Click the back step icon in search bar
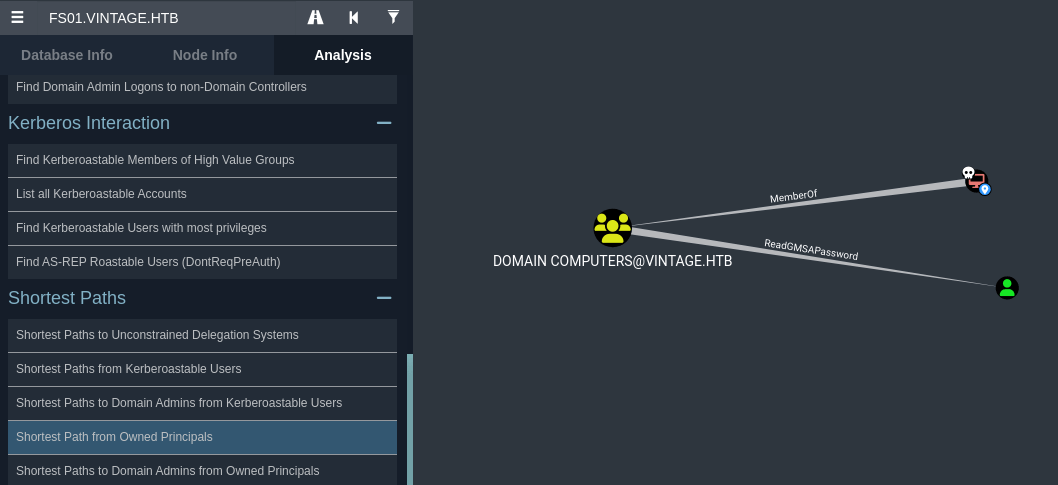Viewport: 1058px width, 485px height. click(354, 17)
